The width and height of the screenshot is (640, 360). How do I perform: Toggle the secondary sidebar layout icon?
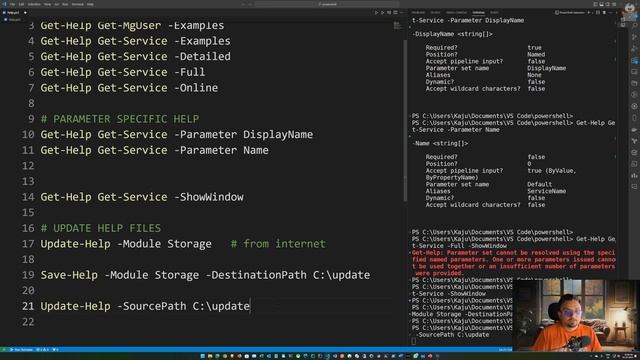coord(608,4)
